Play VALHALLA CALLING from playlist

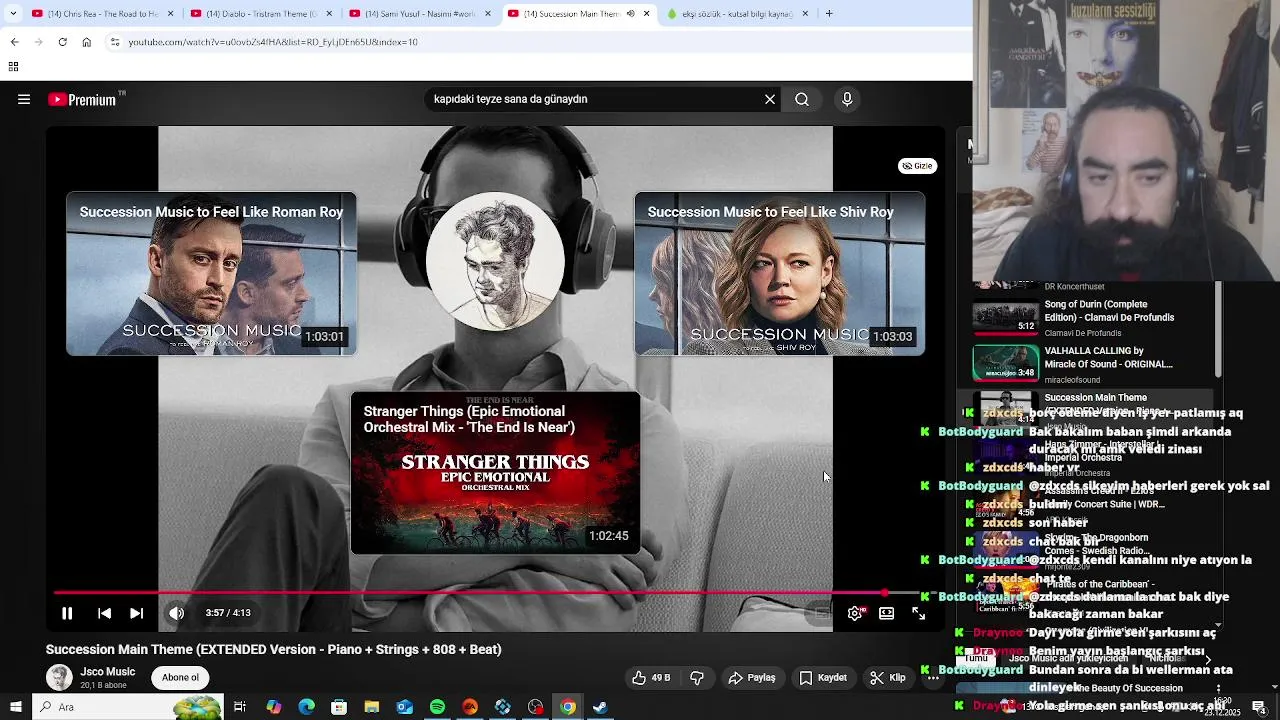(1093, 364)
